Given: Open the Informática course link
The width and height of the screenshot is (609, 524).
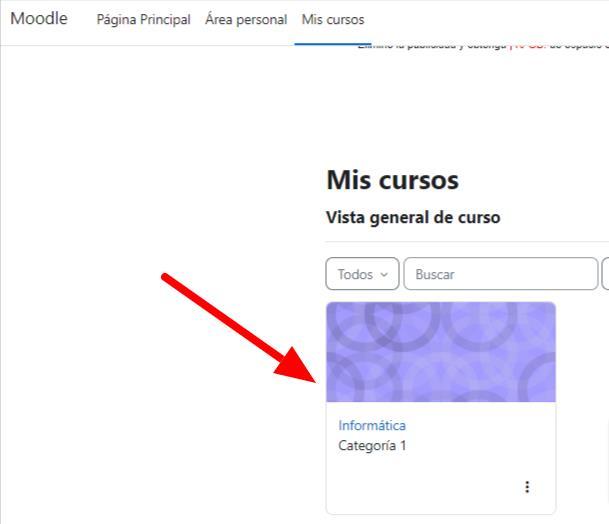Looking at the screenshot, I should pos(372,425).
